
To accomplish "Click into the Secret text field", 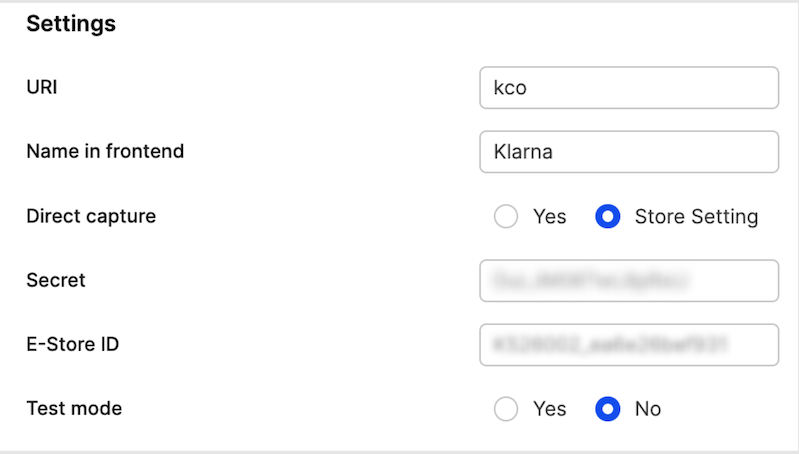I will (x=628, y=280).
